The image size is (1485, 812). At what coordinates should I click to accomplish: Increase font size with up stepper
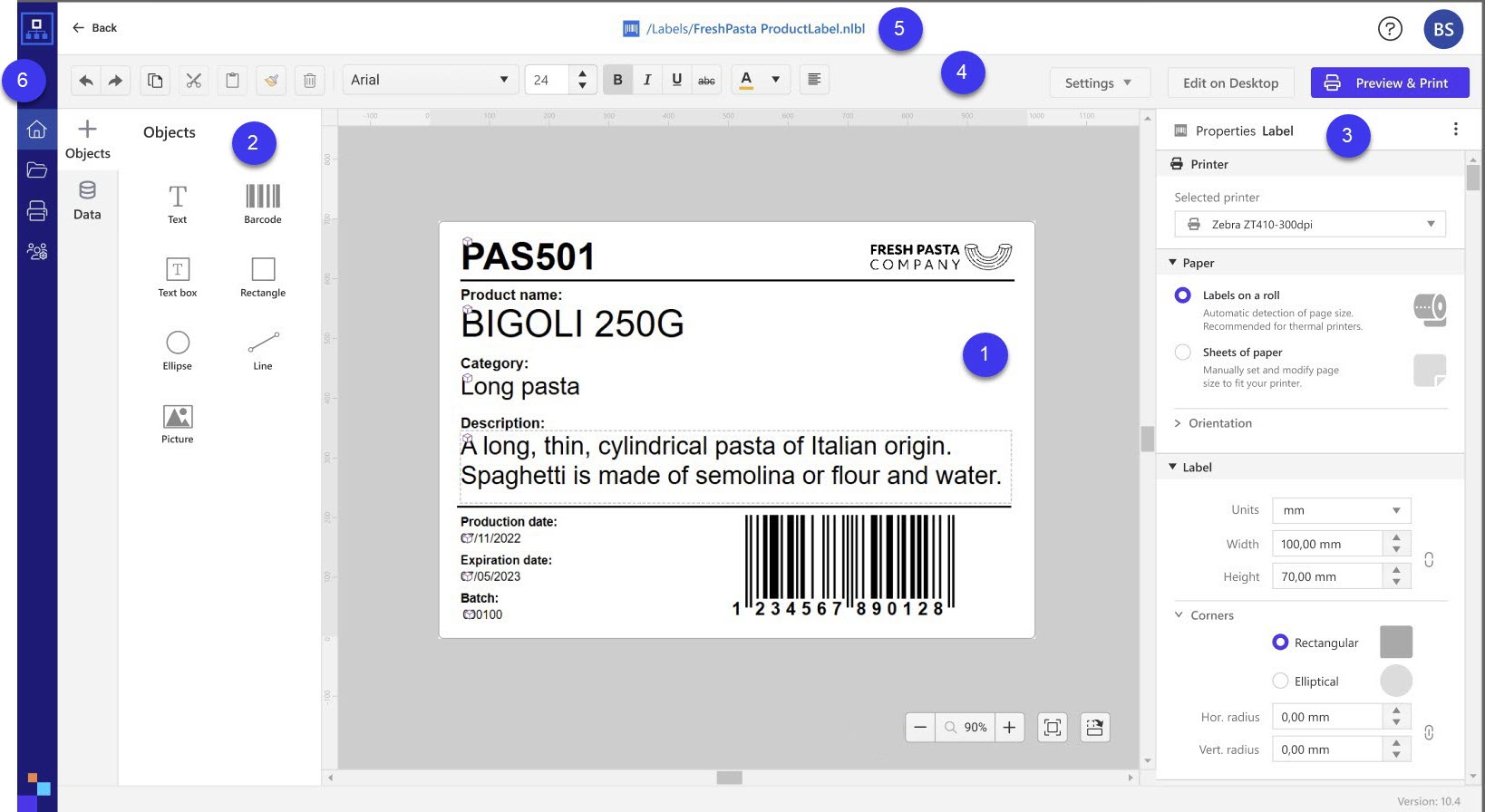click(582, 72)
